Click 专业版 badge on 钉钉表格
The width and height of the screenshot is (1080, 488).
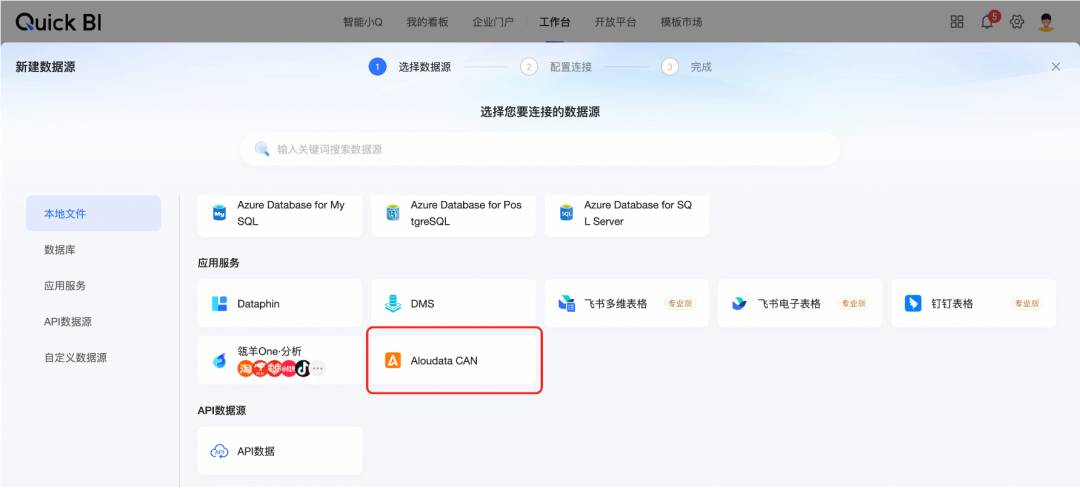[x=1027, y=304]
